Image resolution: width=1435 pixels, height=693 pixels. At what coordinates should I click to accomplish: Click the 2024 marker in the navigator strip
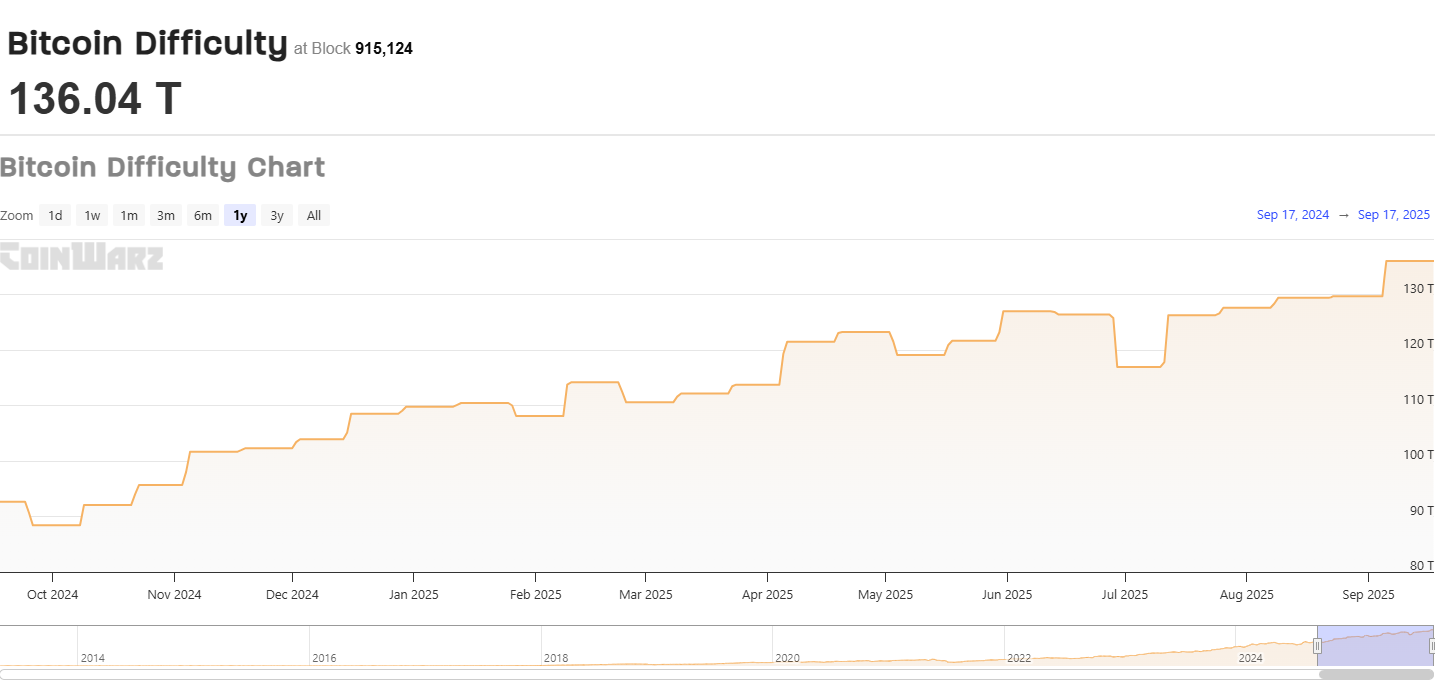(1251, 657)
